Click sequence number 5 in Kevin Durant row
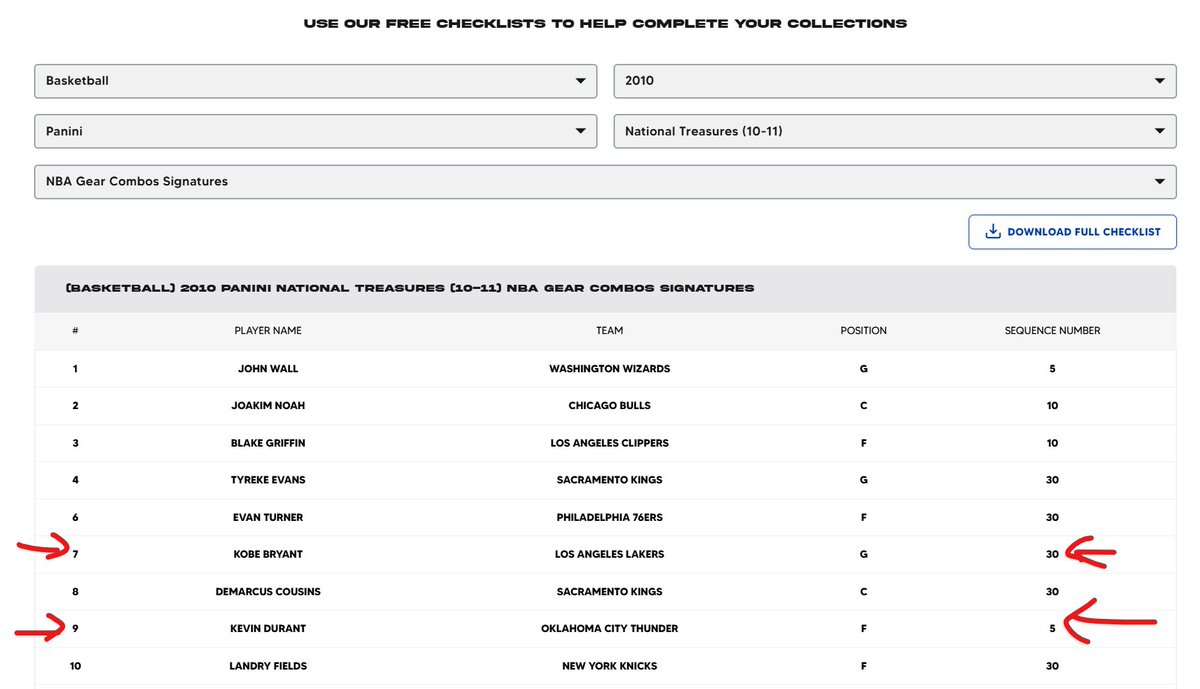This screenshot has height=689, width=1200. (1052, 628)
